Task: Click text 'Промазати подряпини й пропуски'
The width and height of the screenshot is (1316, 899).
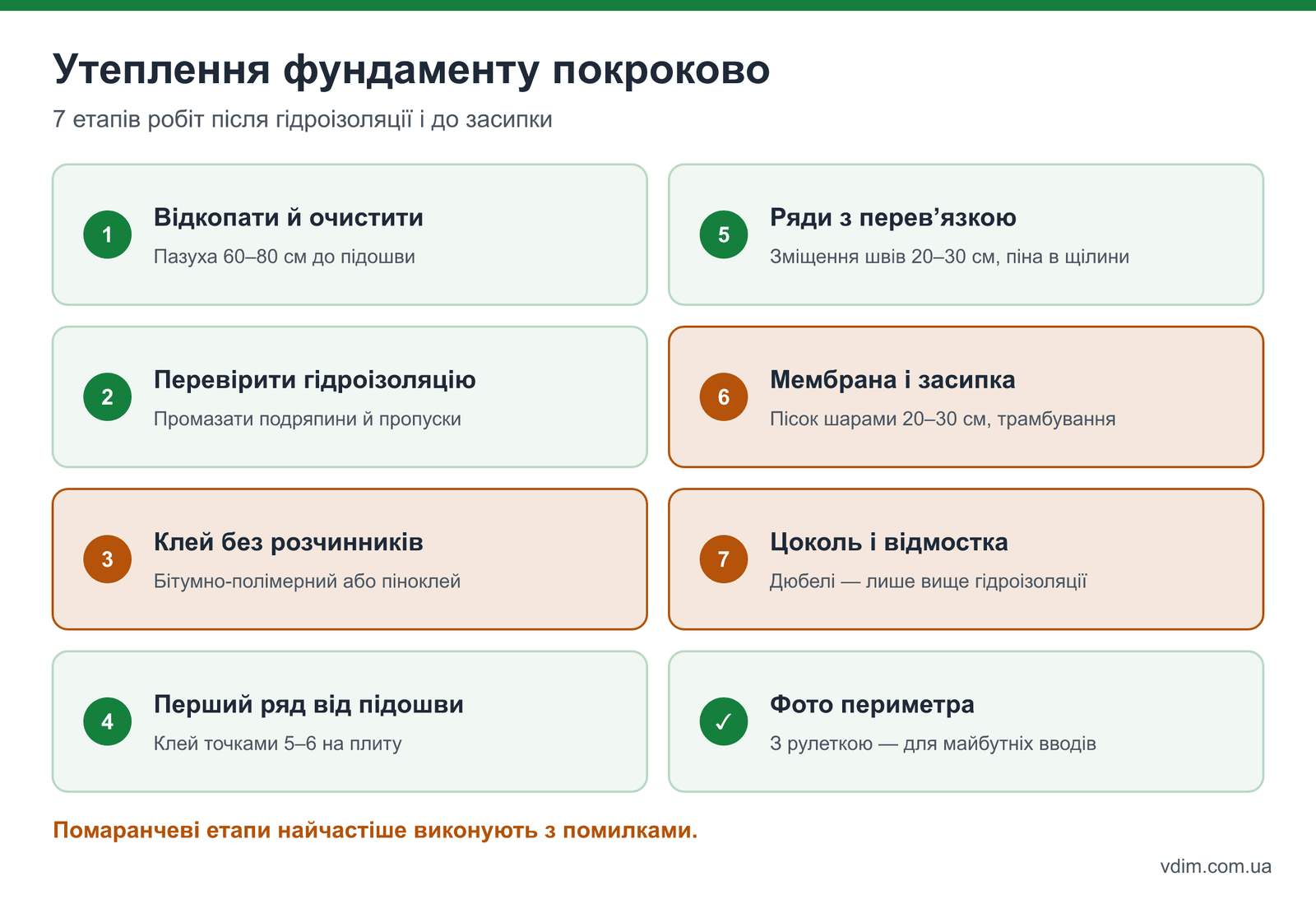Action: coord(308,419)
